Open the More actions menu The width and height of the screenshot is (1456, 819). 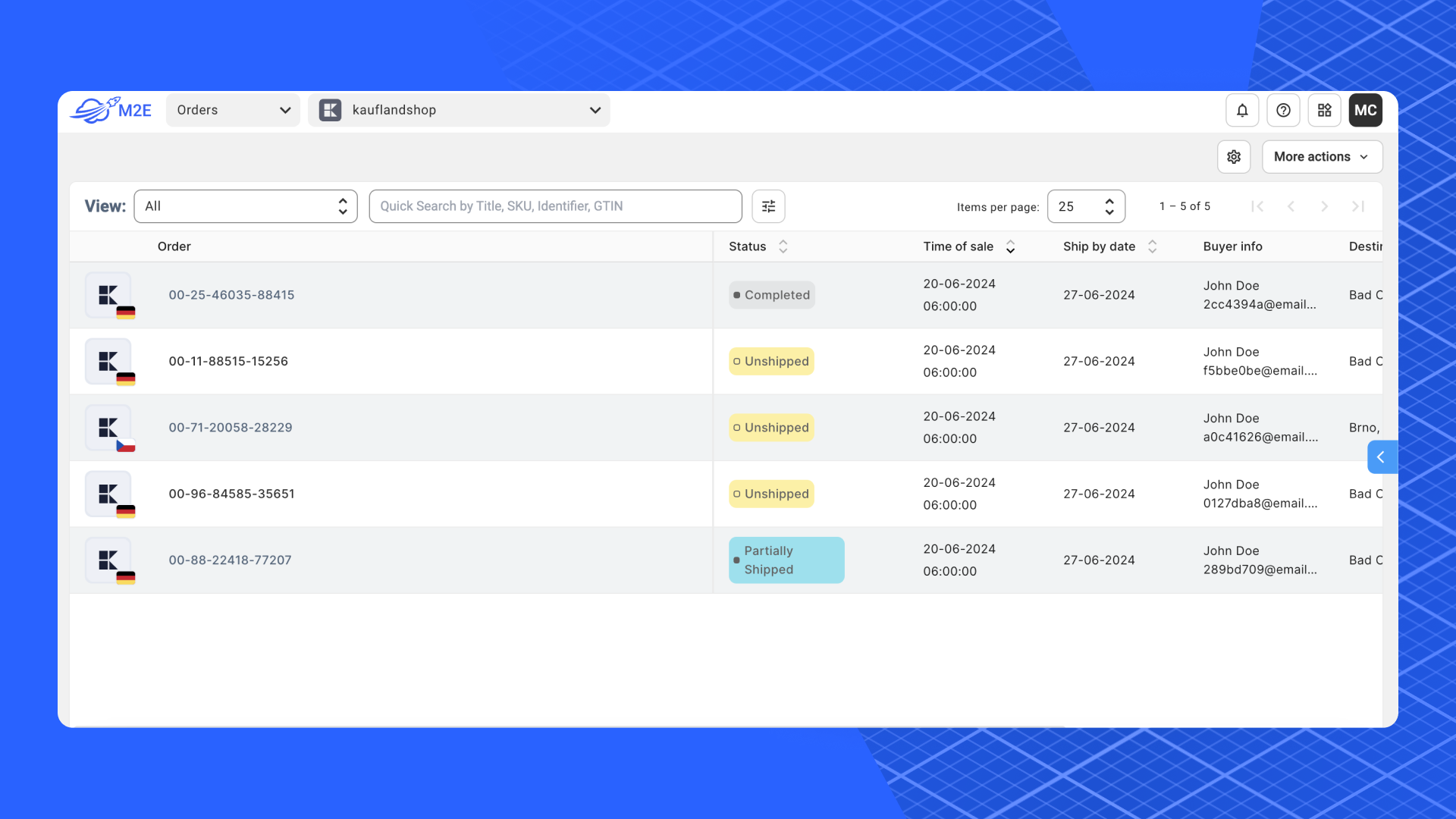1321,156
